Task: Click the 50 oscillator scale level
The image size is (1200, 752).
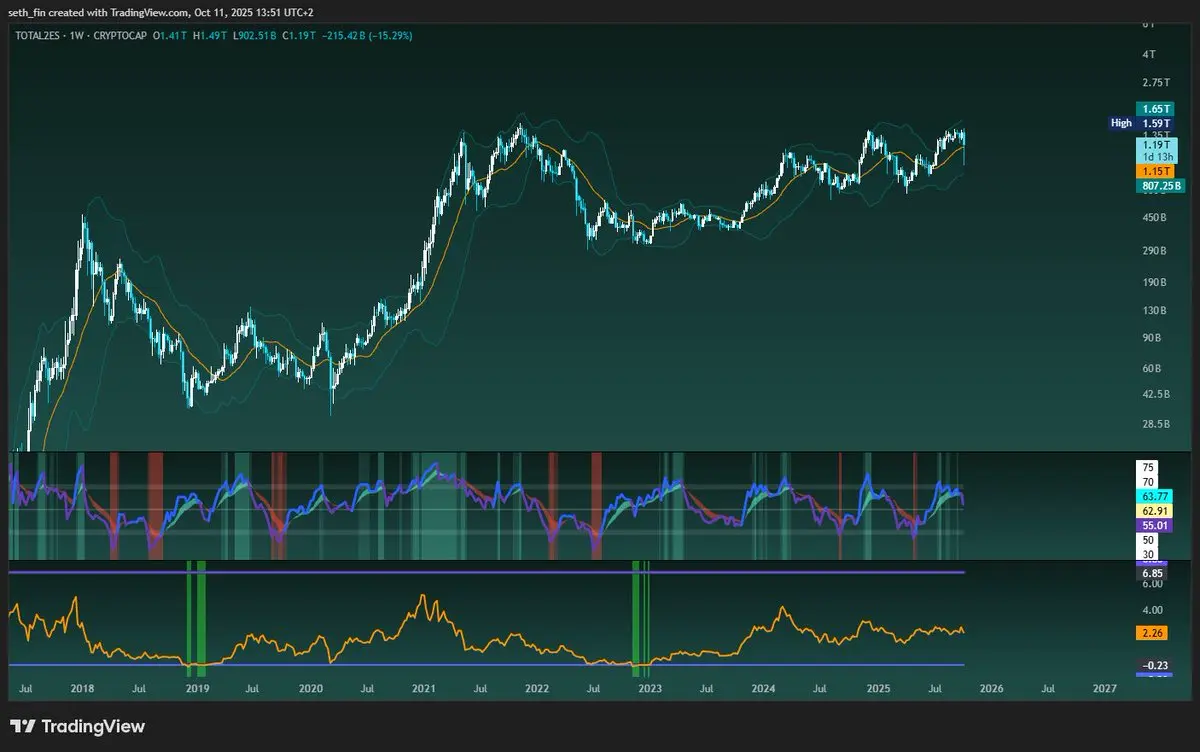Action: point(1148,540)
